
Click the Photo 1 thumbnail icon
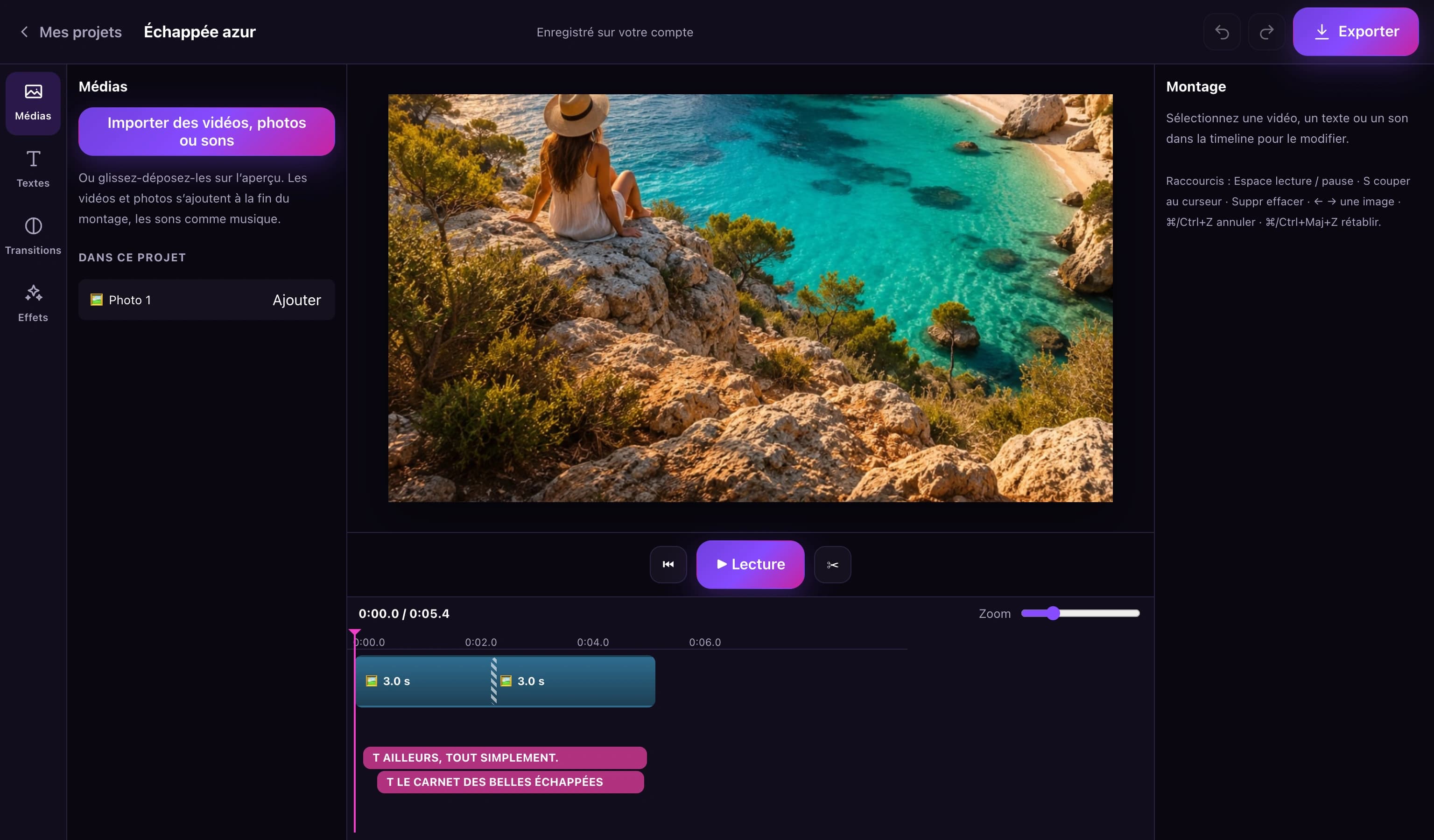(97, 300)
